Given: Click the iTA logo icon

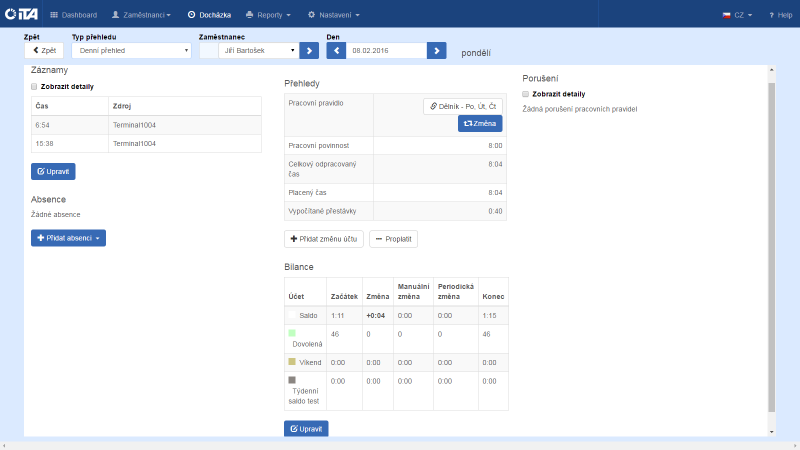Looking at the screenshot, I should [x=20, y=15].
